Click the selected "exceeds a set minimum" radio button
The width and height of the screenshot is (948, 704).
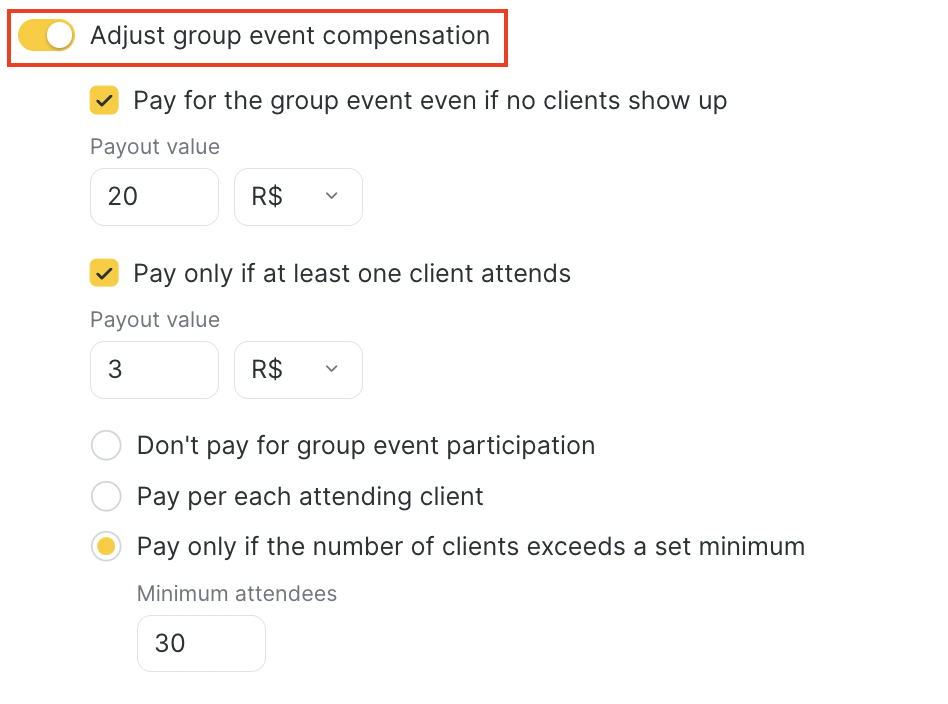coord(106,547)
